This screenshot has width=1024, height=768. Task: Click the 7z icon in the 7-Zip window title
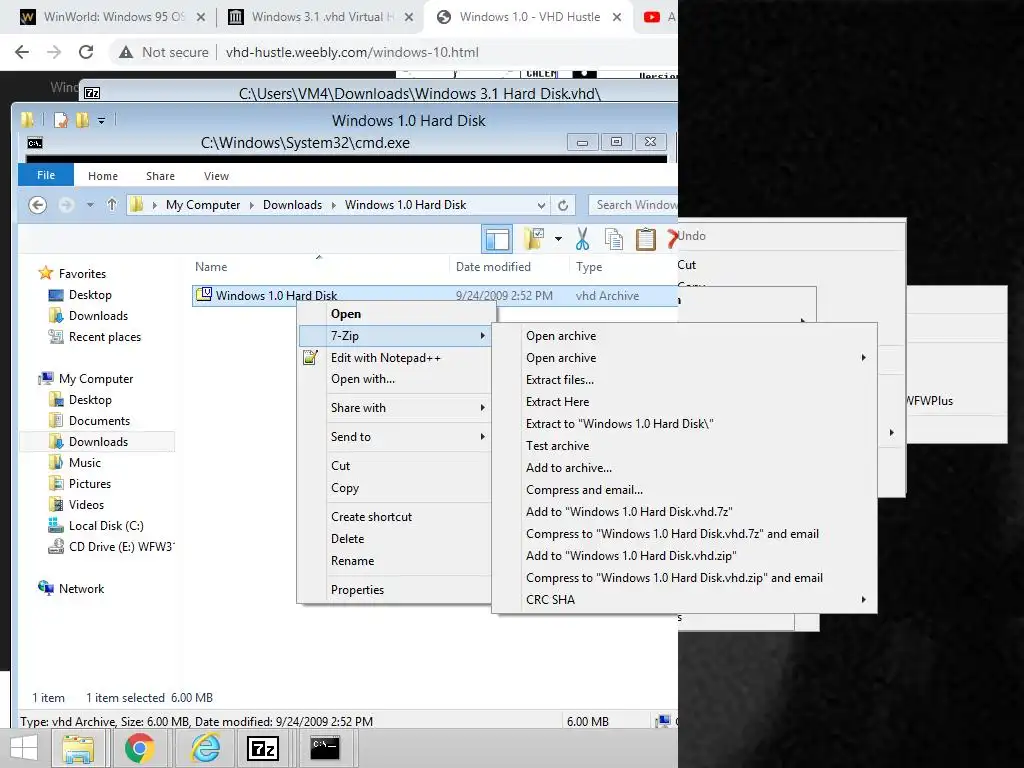click(92, 93)
